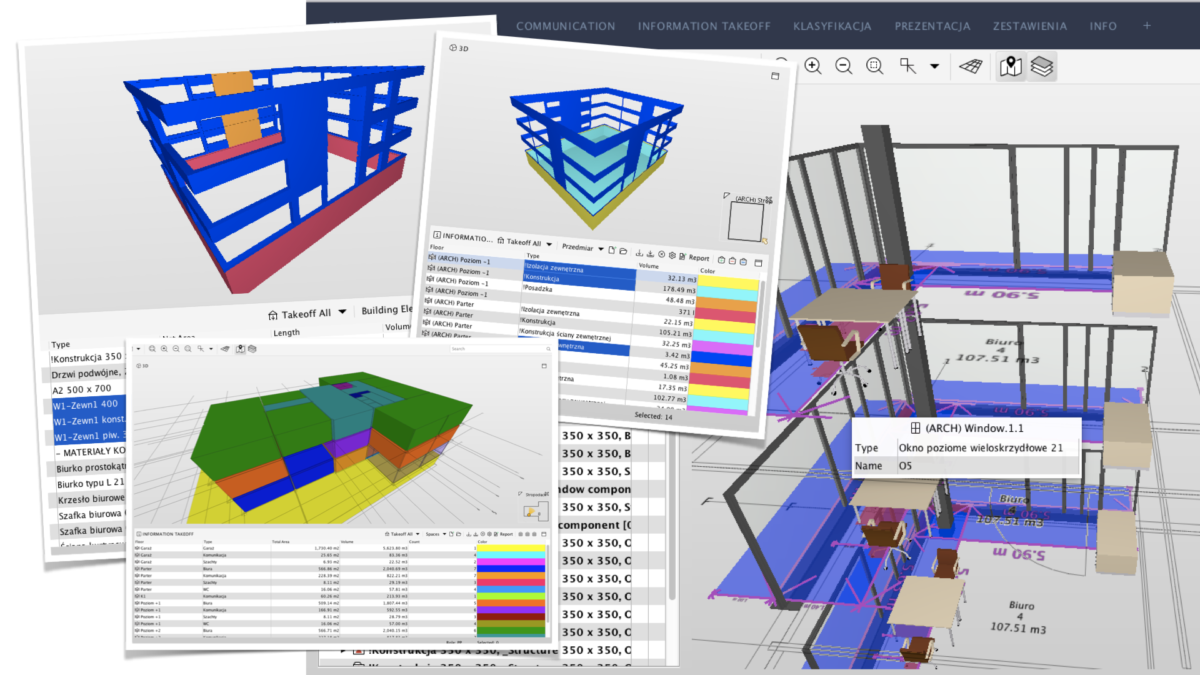Click the new document icon beside Przedmiar
Viewport: 1200px width, 675px height.
611,250
